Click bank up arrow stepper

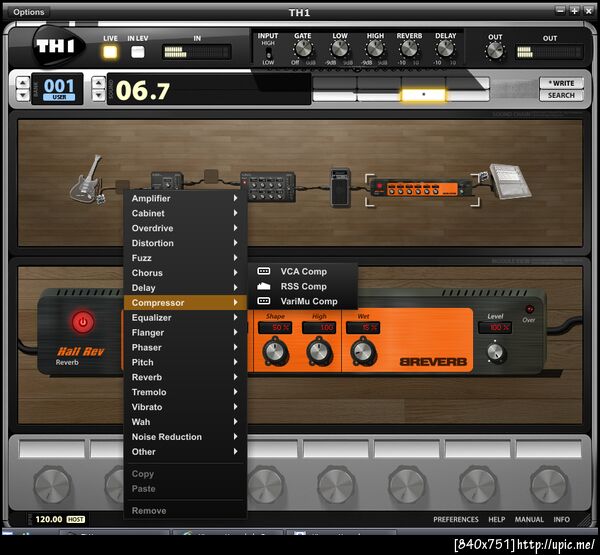point(23,83)
